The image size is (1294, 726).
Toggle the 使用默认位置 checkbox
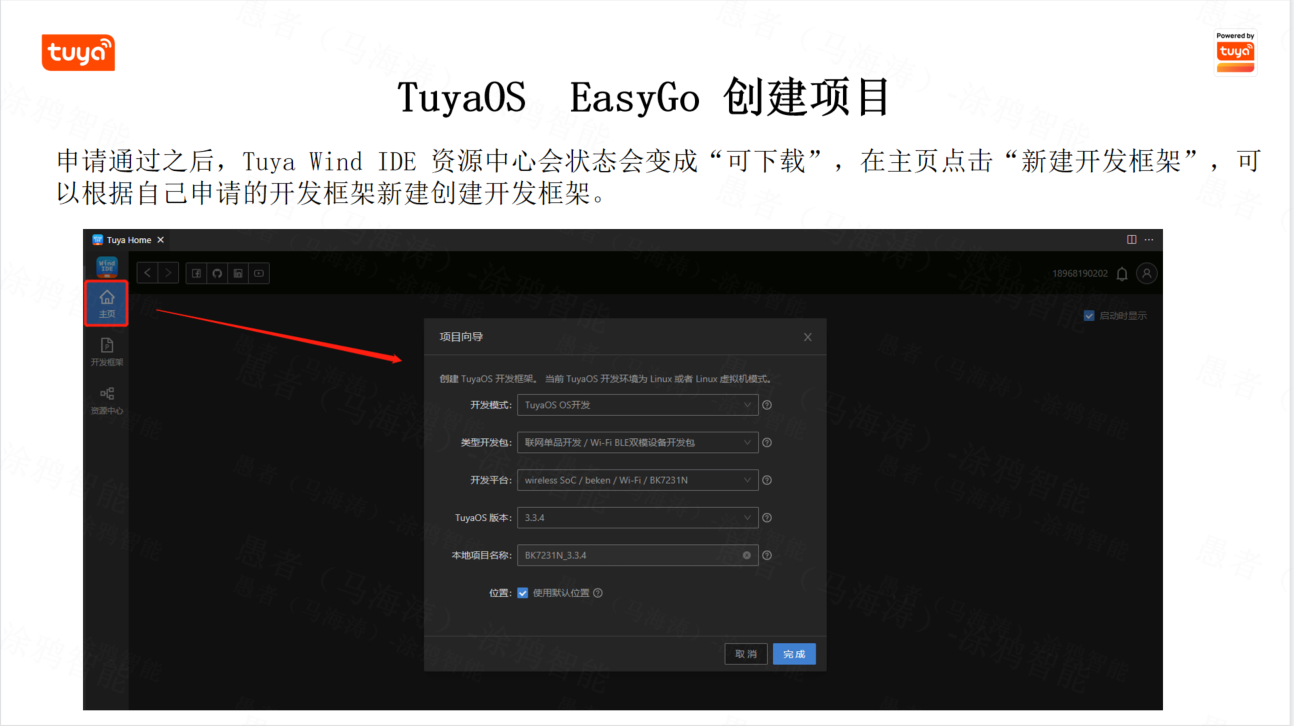pos(523,593)
